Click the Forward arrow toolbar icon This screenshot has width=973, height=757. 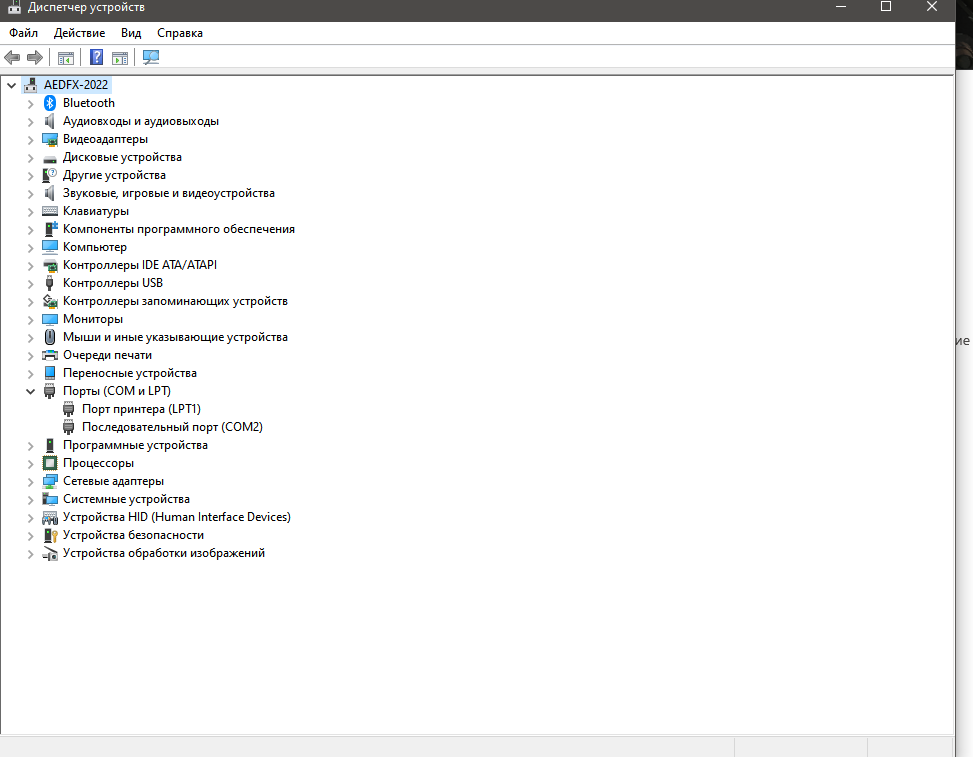pyautogui.click(x=35, y=58)
